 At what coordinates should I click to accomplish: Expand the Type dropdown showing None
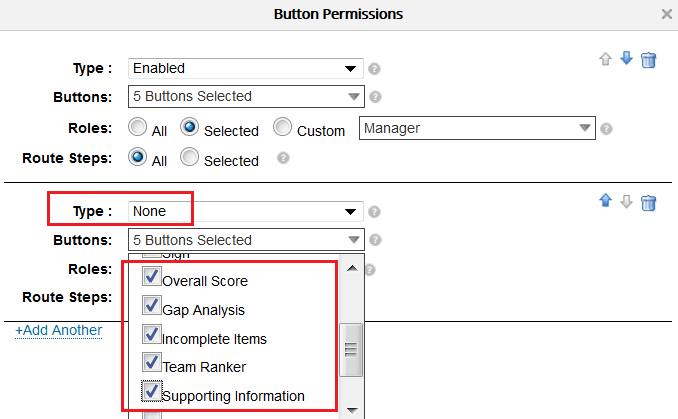coord(245,212)
